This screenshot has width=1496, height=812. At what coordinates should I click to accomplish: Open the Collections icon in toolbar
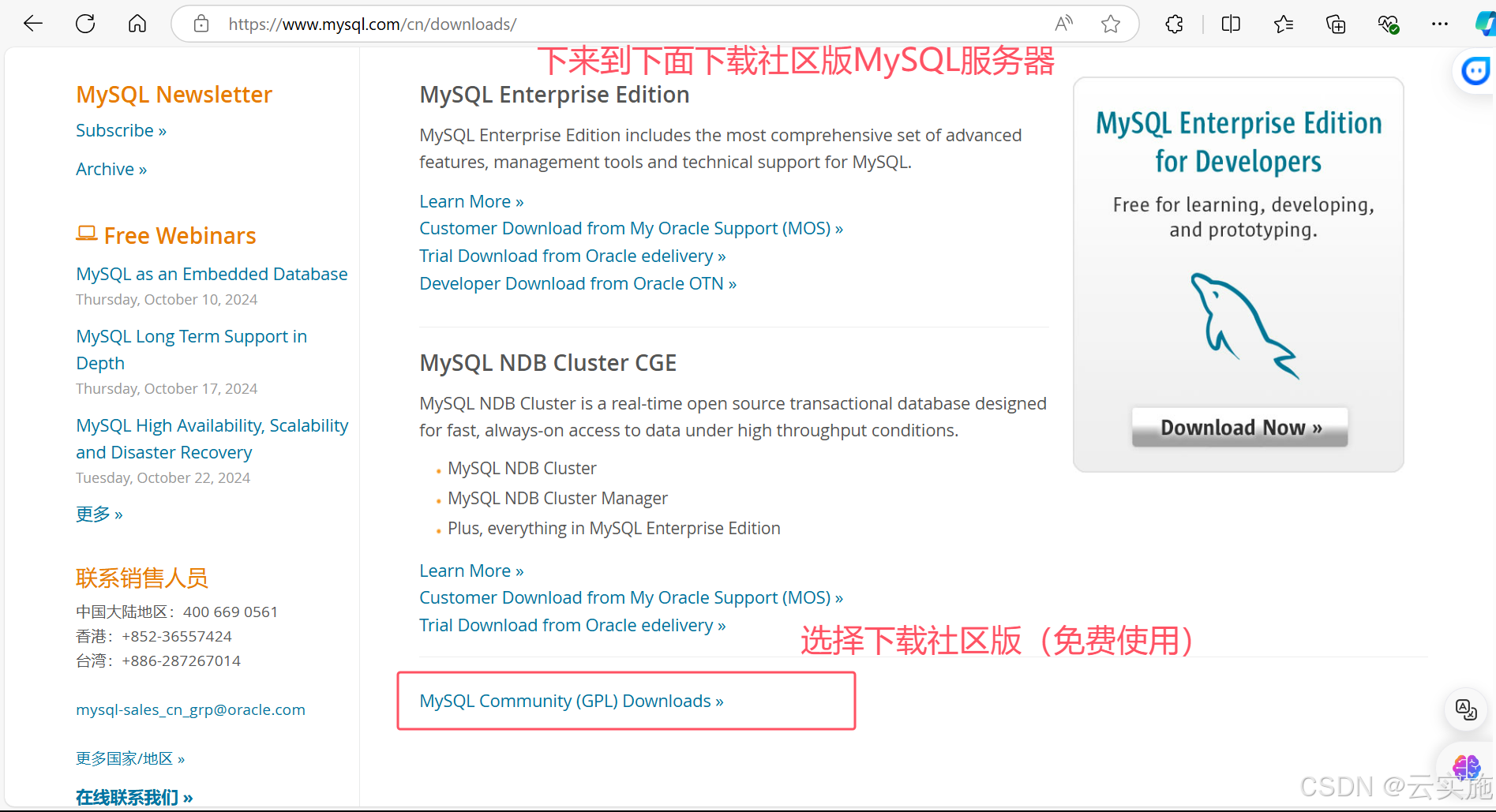pyautogui.click(x=1336, y=24)
